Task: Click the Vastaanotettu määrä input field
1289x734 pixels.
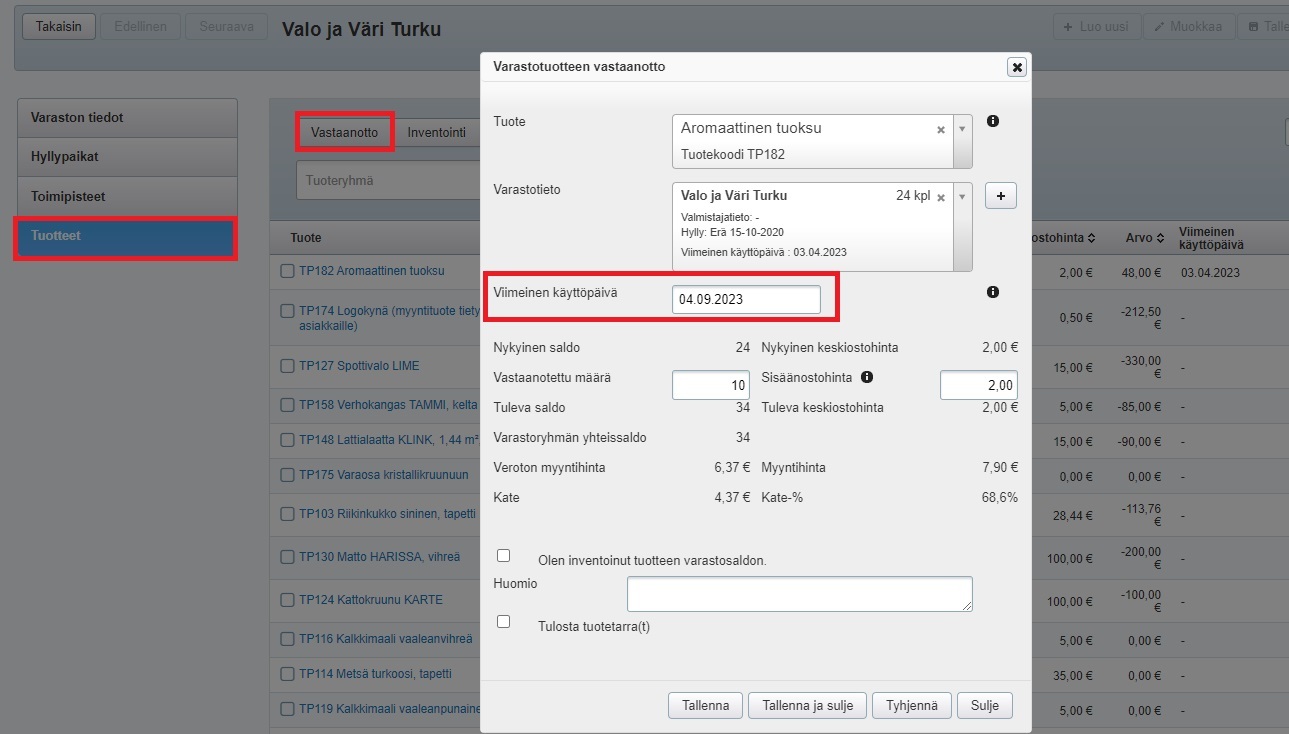Action: pyautogui.click(x=711, y=385)
